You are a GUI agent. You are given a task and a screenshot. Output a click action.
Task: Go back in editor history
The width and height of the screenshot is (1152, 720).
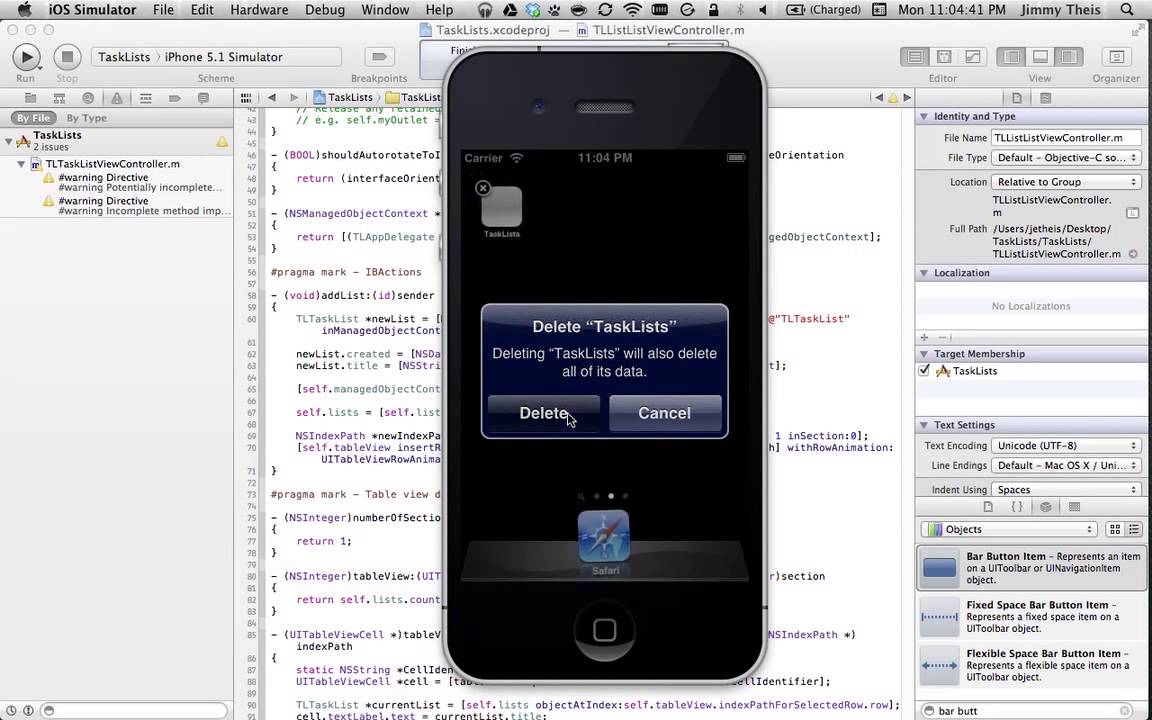(272, 97)
